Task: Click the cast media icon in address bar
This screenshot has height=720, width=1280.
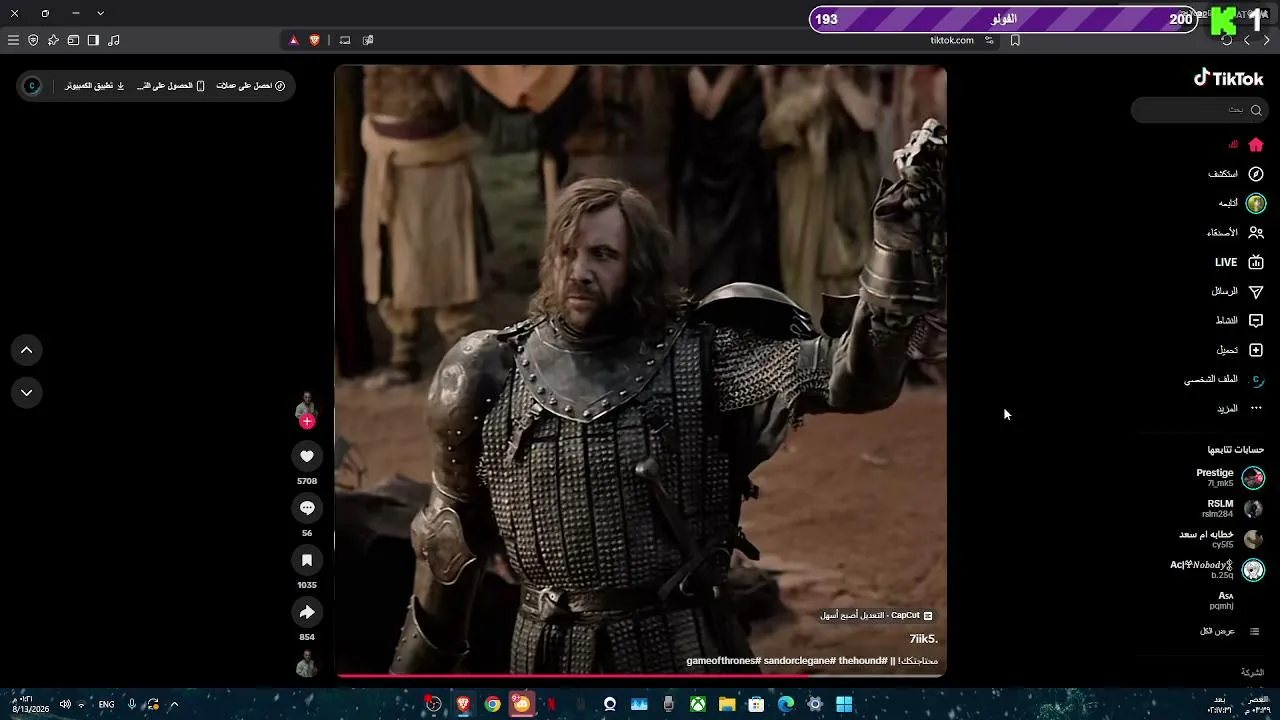Action: [345, 40]
